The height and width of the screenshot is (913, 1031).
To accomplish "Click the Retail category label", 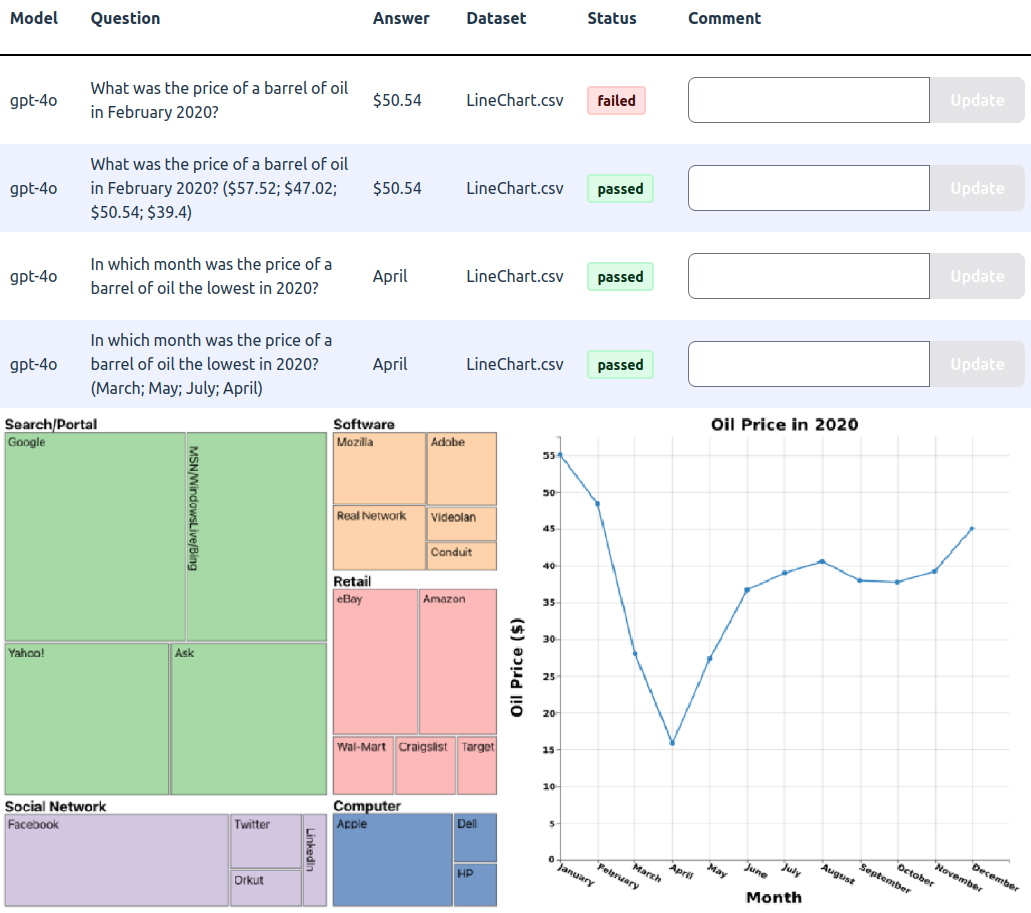I will click(x=352, y=581).
